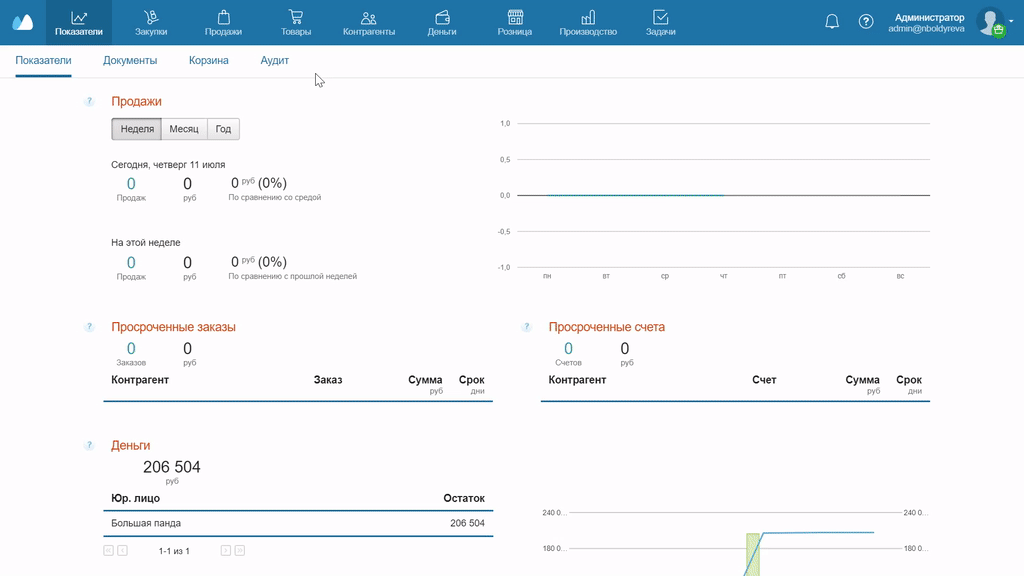The image size is (1024, 576).
Task: Open the Продажи sales section
Action: pyautogui.click(x=223, y=23)
